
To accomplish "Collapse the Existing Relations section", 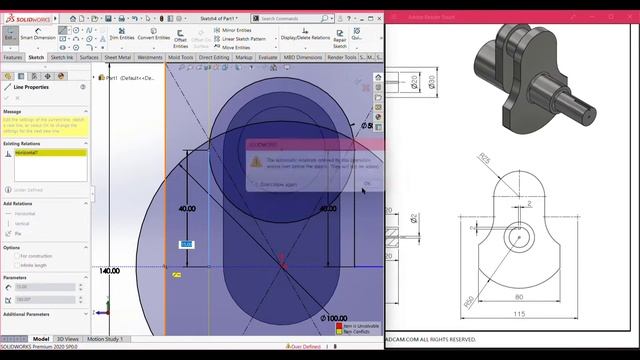I will click(86, 144).
